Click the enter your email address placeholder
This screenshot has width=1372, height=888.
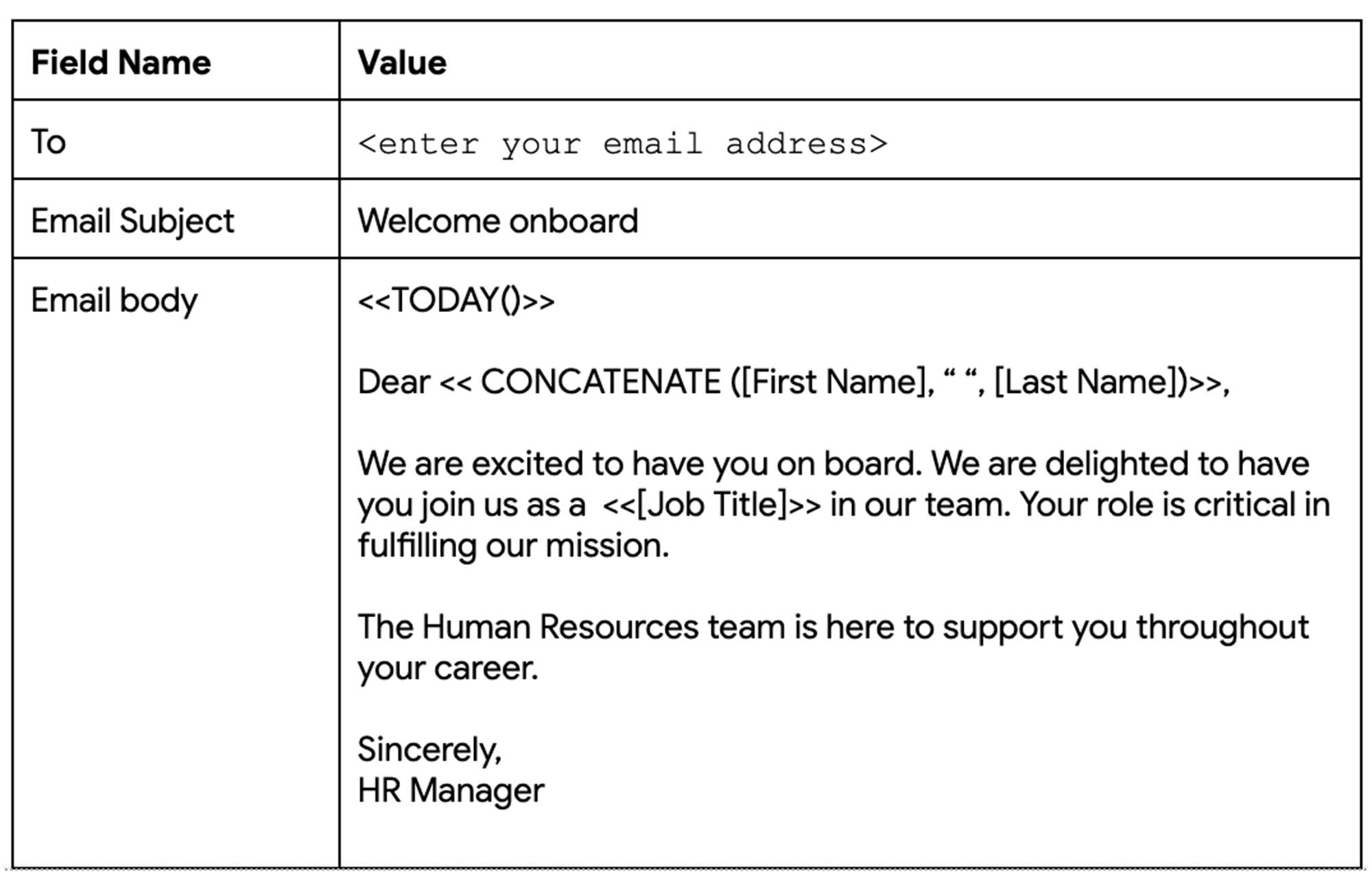click(623, 144)
